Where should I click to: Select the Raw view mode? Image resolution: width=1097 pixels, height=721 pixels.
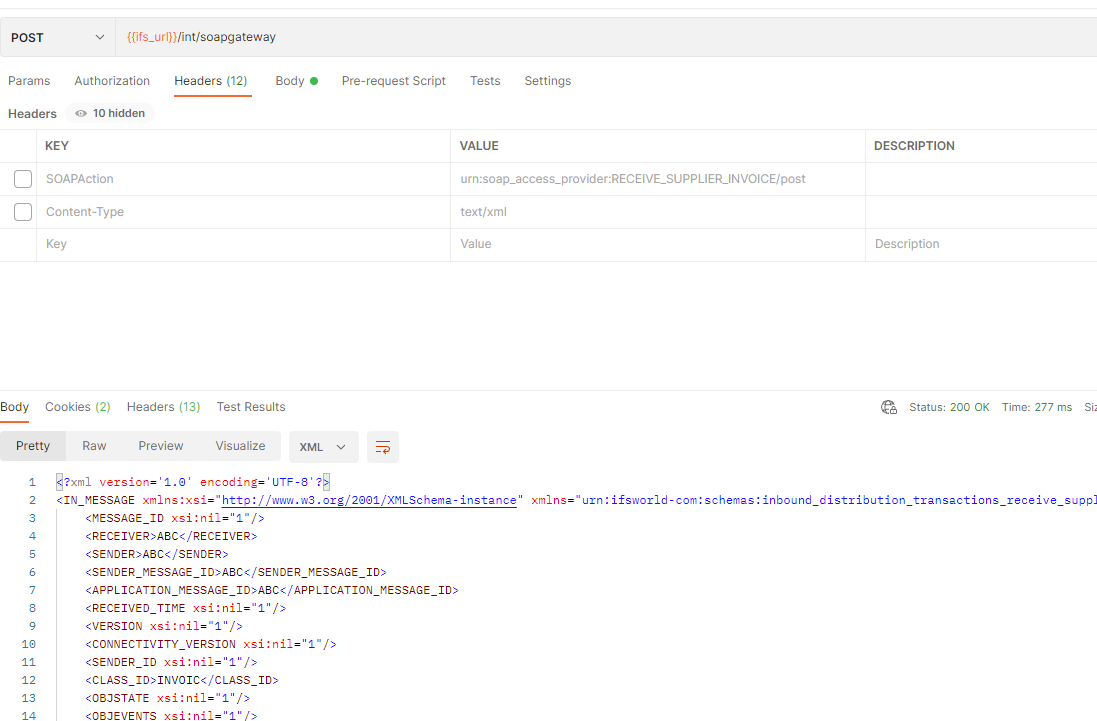coord(94,446)
